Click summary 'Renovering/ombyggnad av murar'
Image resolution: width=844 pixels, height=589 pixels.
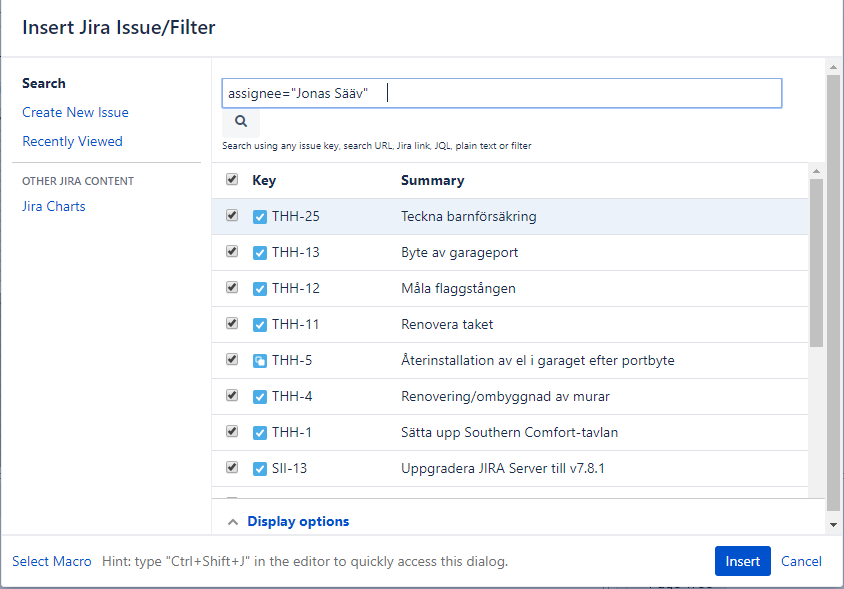point(505,396)
